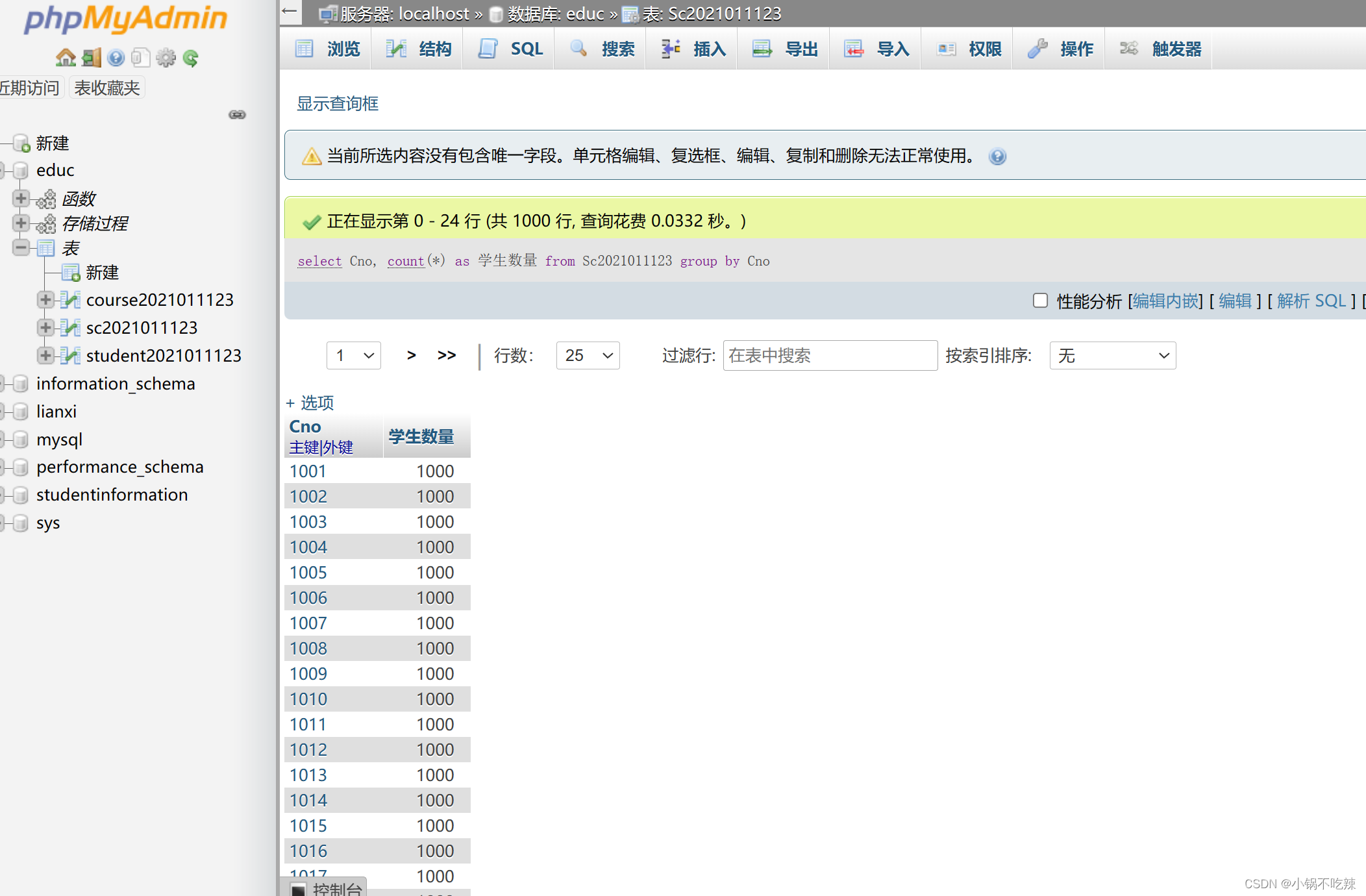Expand the course2021011123 table node
The height and width of the screenshot is (896, 1366).
click(x=45, y=300)
